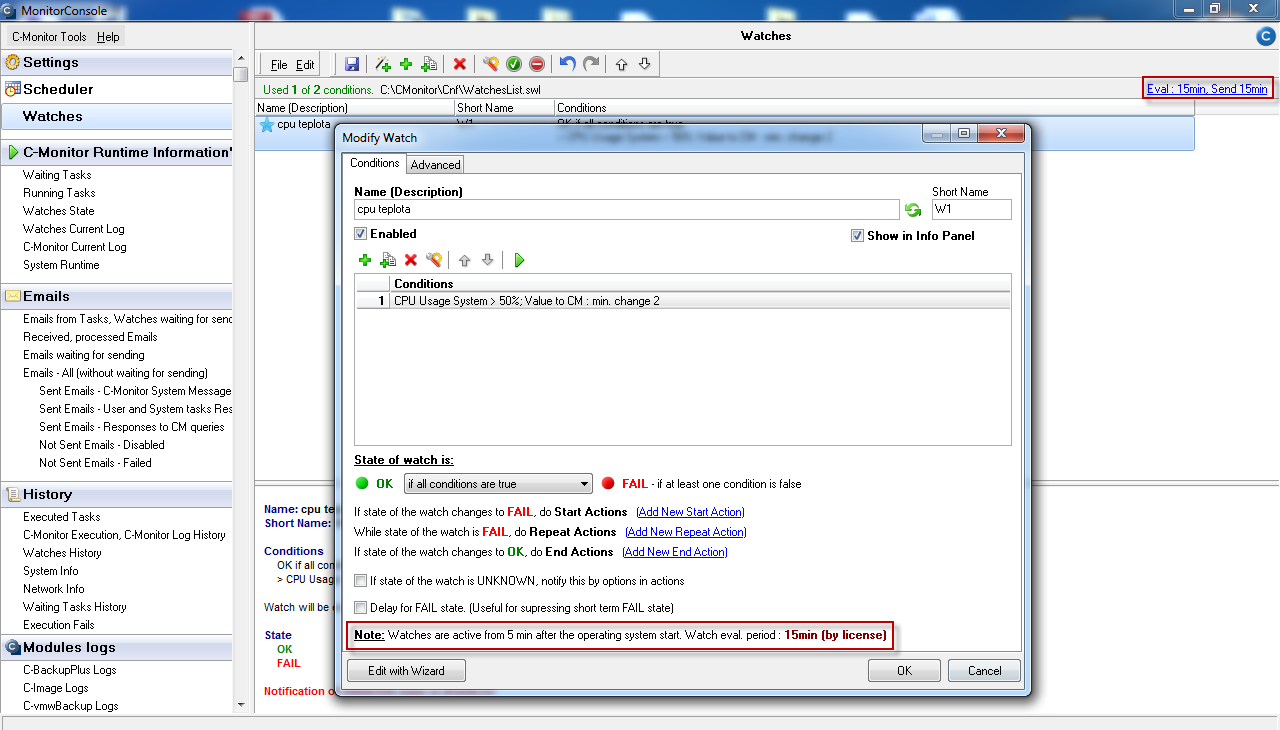Viewport: 1280px width, 730px height.
Task: Click the green plus add watch icon in main toolbar
Action: [406, 64]
